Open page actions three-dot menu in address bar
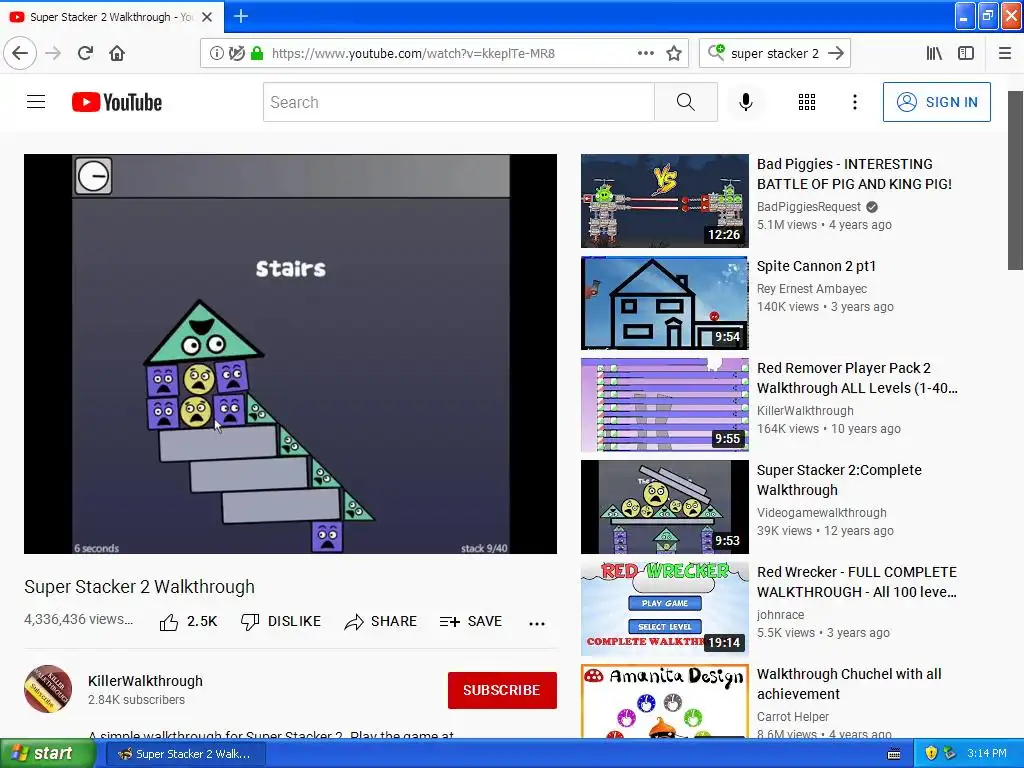Image resolution: width=1024 pixels, height=768 pixels. [x=646, y=53]
